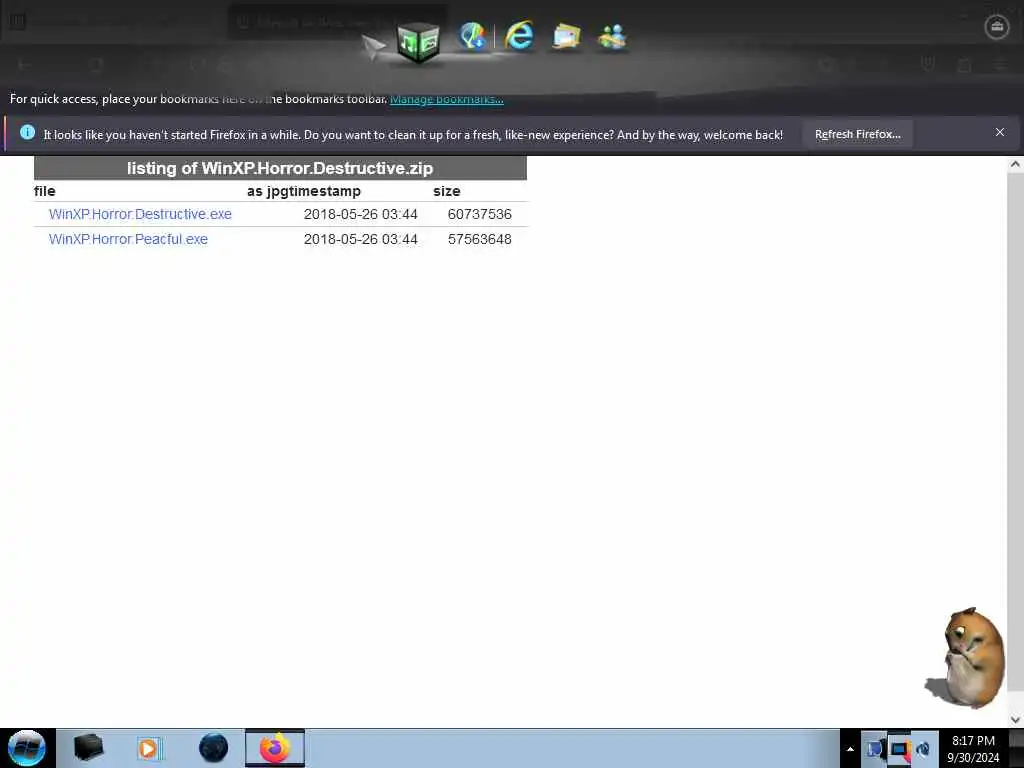This screenshot has width=1024, height=768.
Task: Switch to Firefox in the taskbar
Action: pos(275,748)
